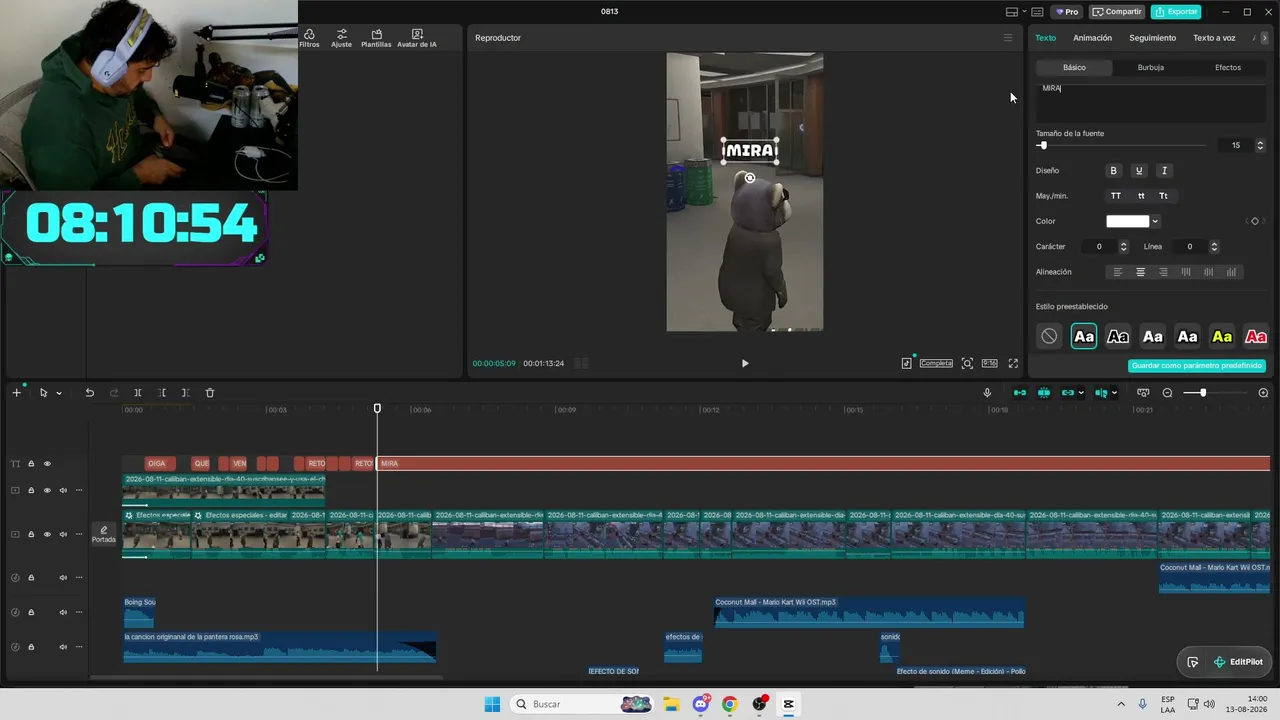The height and width of the screenshot is (720, 1280).
Task: Click the fit timeline preview icon
Action: 1143,393
